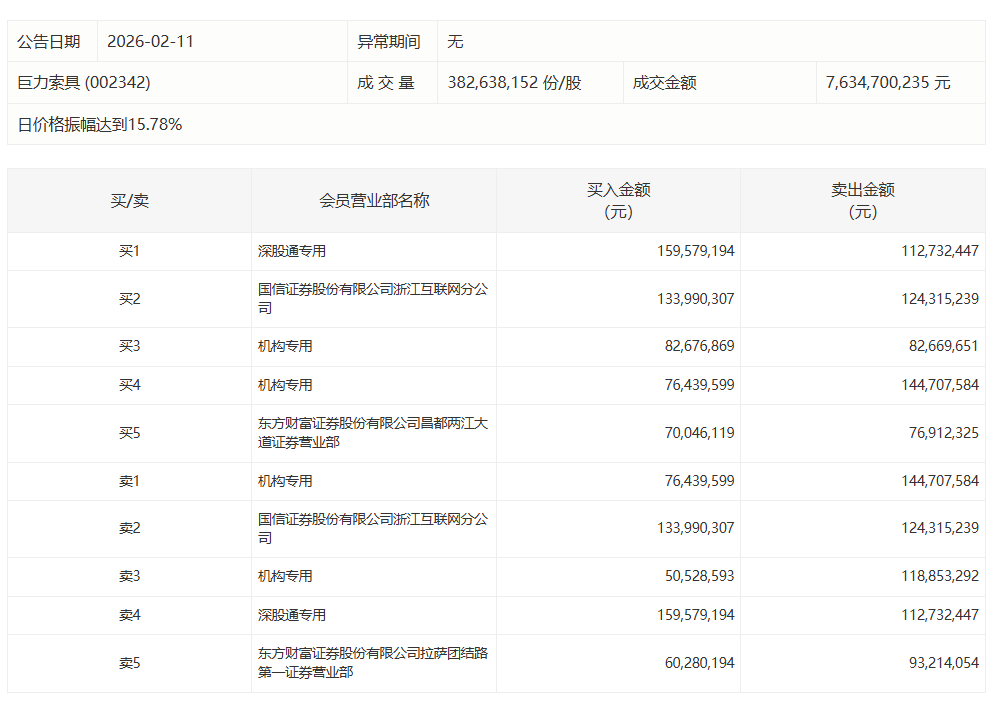Select the 卖1 row label
995x709 pixels.
(x=129, y=482)
